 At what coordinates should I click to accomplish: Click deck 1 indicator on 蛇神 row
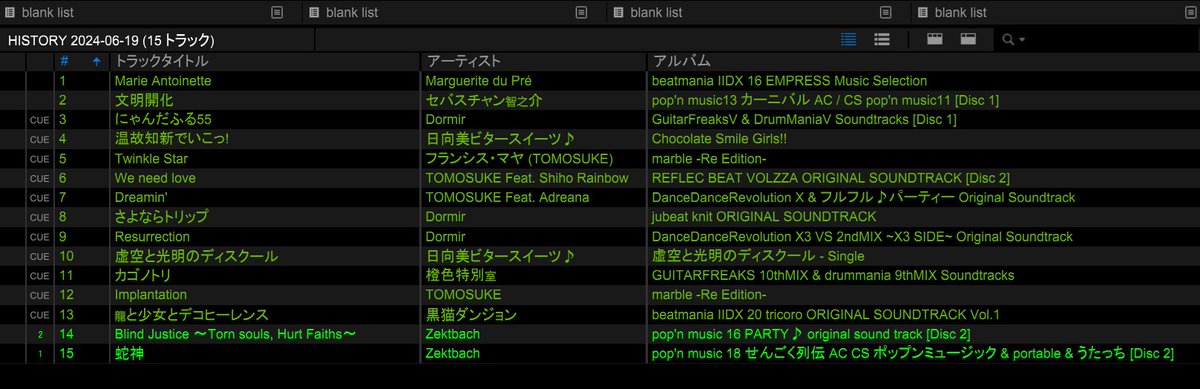[x=40, y=354]
